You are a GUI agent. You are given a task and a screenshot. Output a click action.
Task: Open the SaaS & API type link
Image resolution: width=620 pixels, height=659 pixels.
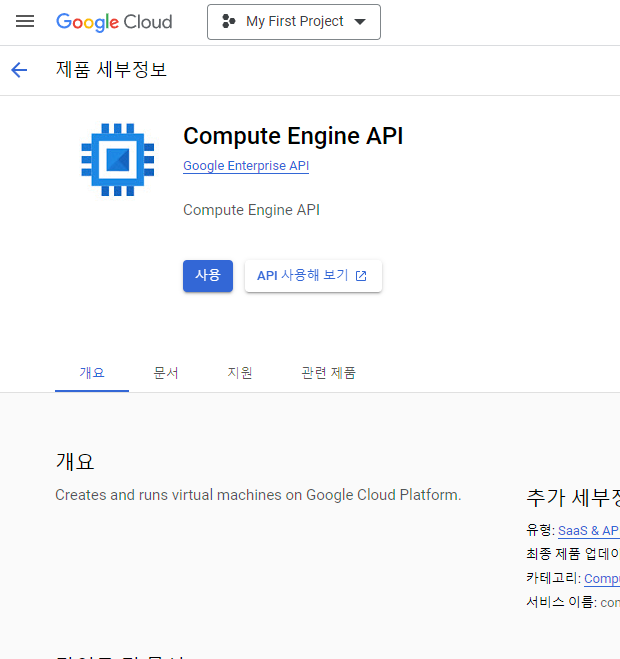click(588, 530)
